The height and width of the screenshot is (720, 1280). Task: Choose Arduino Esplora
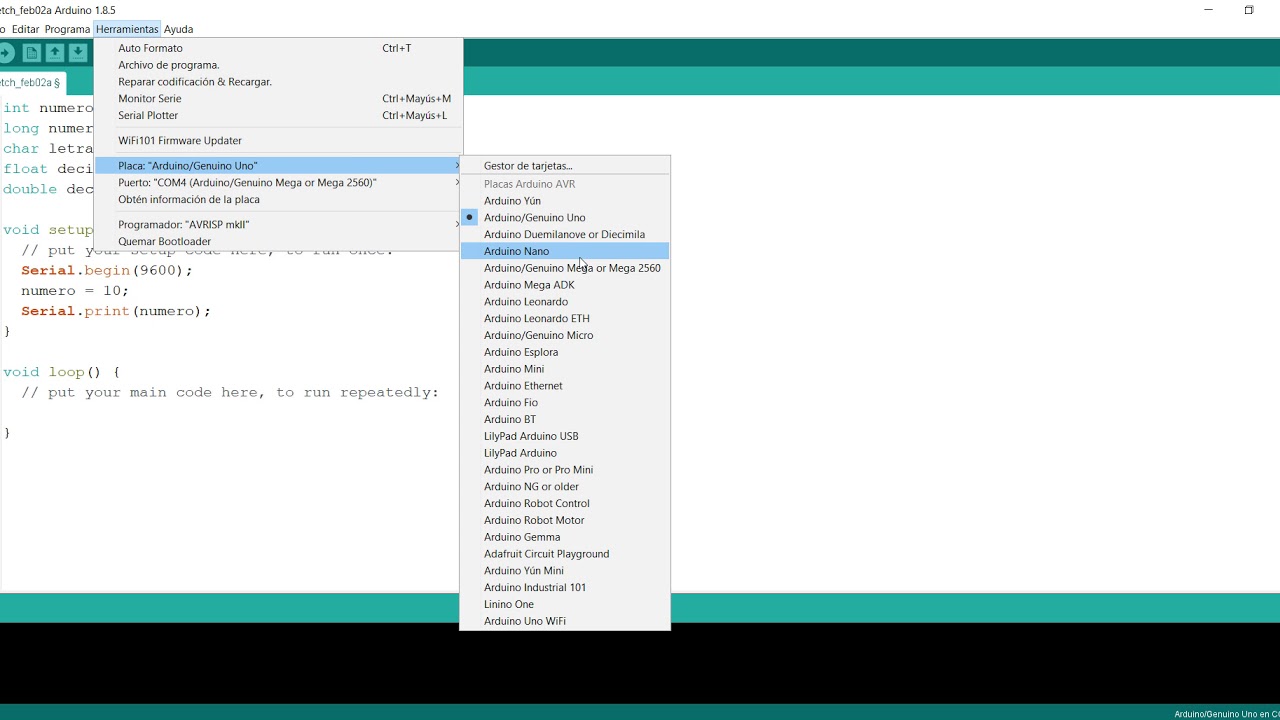pos(565,352)
